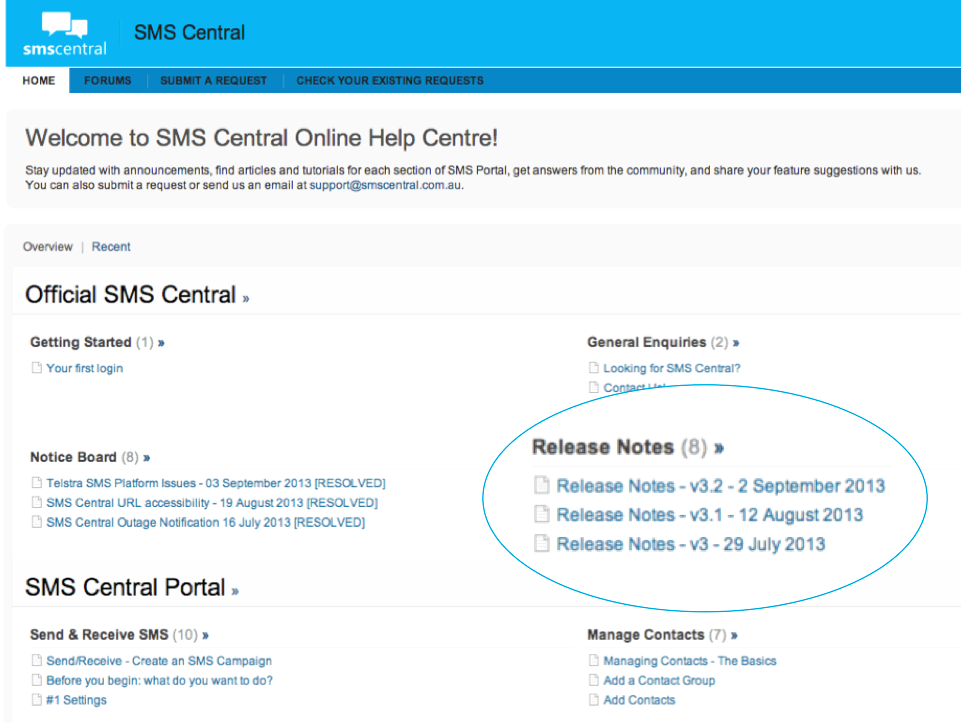Open General Enquiries forum heading
This screenshot has height=723, width=961.
click(647, 342)
